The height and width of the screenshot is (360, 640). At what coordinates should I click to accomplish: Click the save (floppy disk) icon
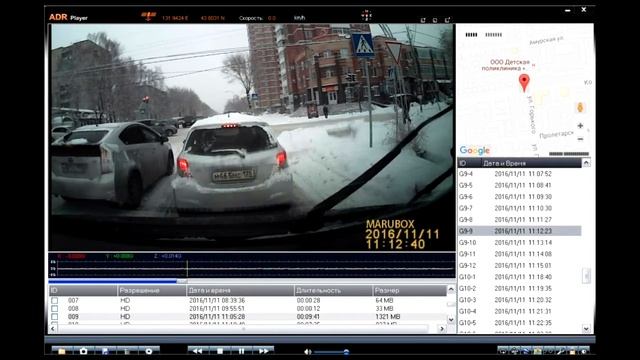[105, 351]
